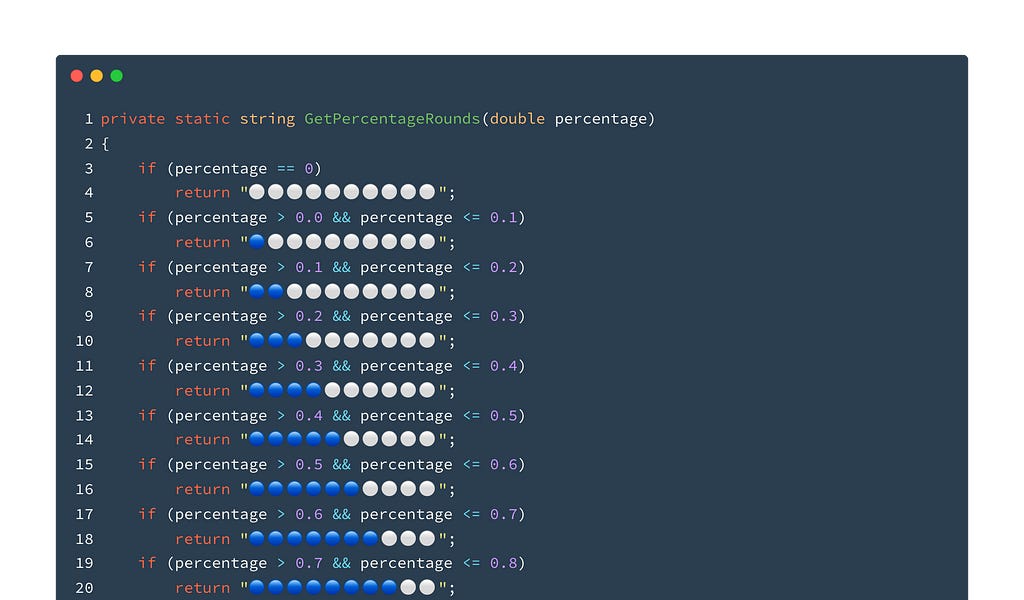This screenshot has height=600, width=1024.
Task: Click the green traffic light button
Action: [x=116, y=75]
